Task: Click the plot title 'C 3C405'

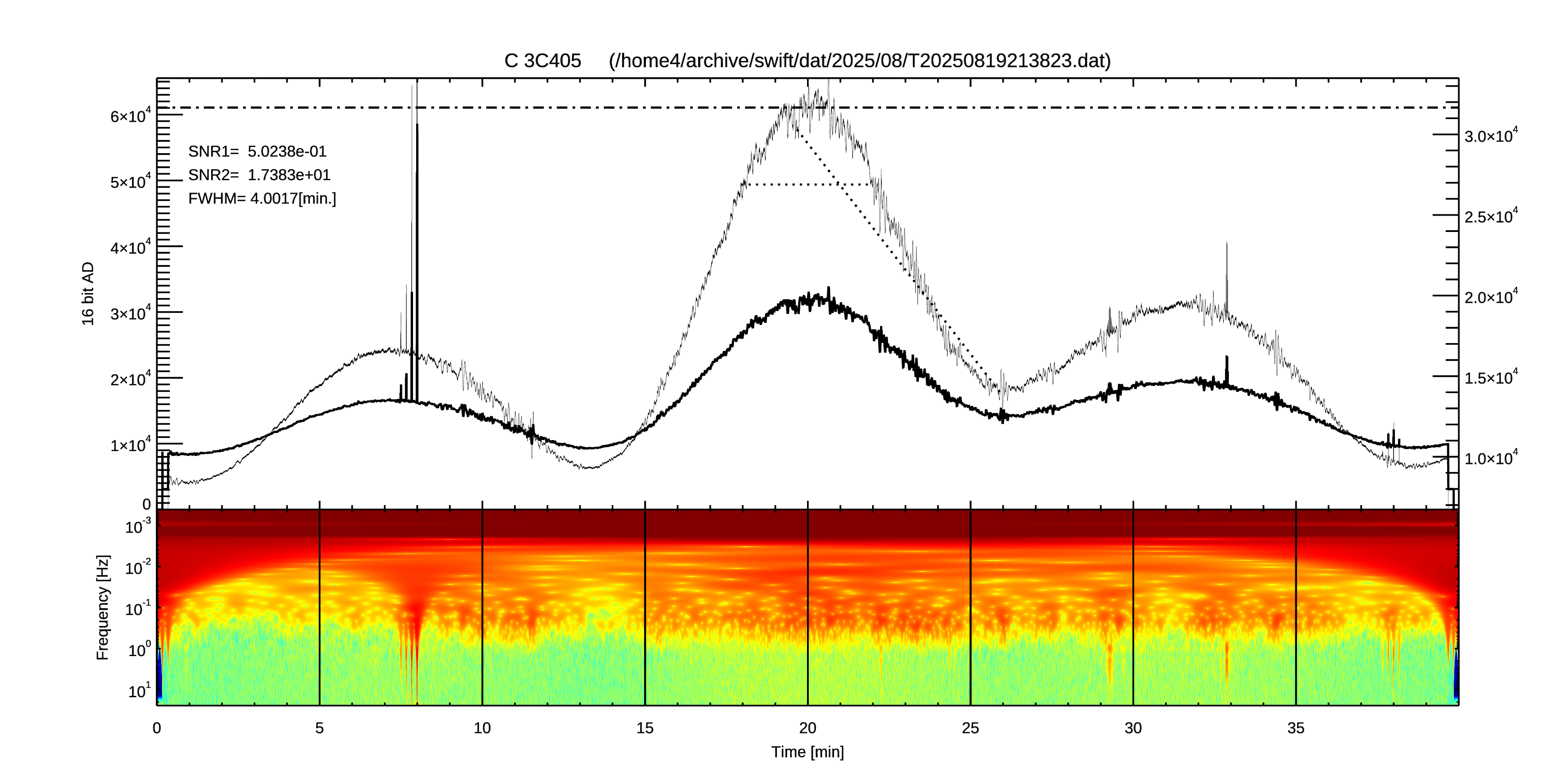Action: pos(542,61)
